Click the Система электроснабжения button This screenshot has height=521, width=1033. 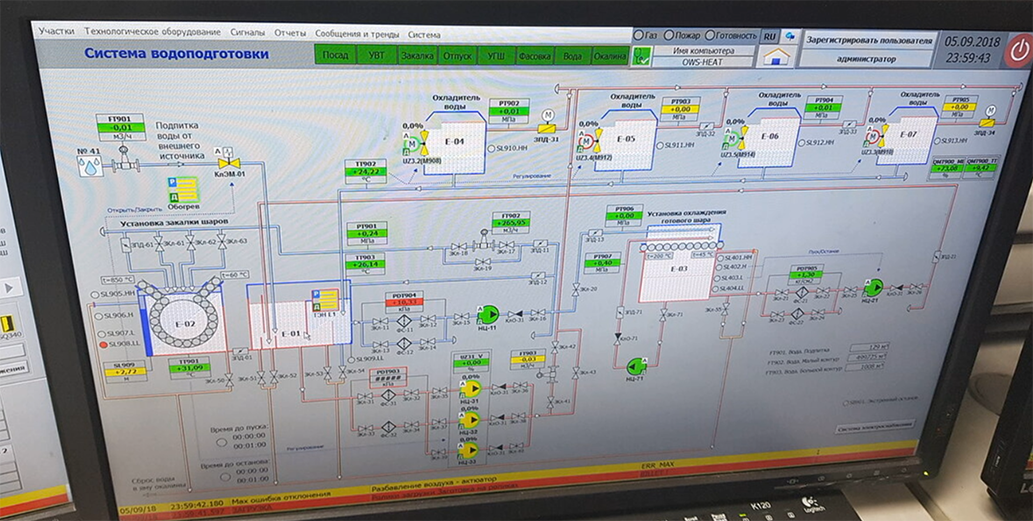click(x=875, y=427)
